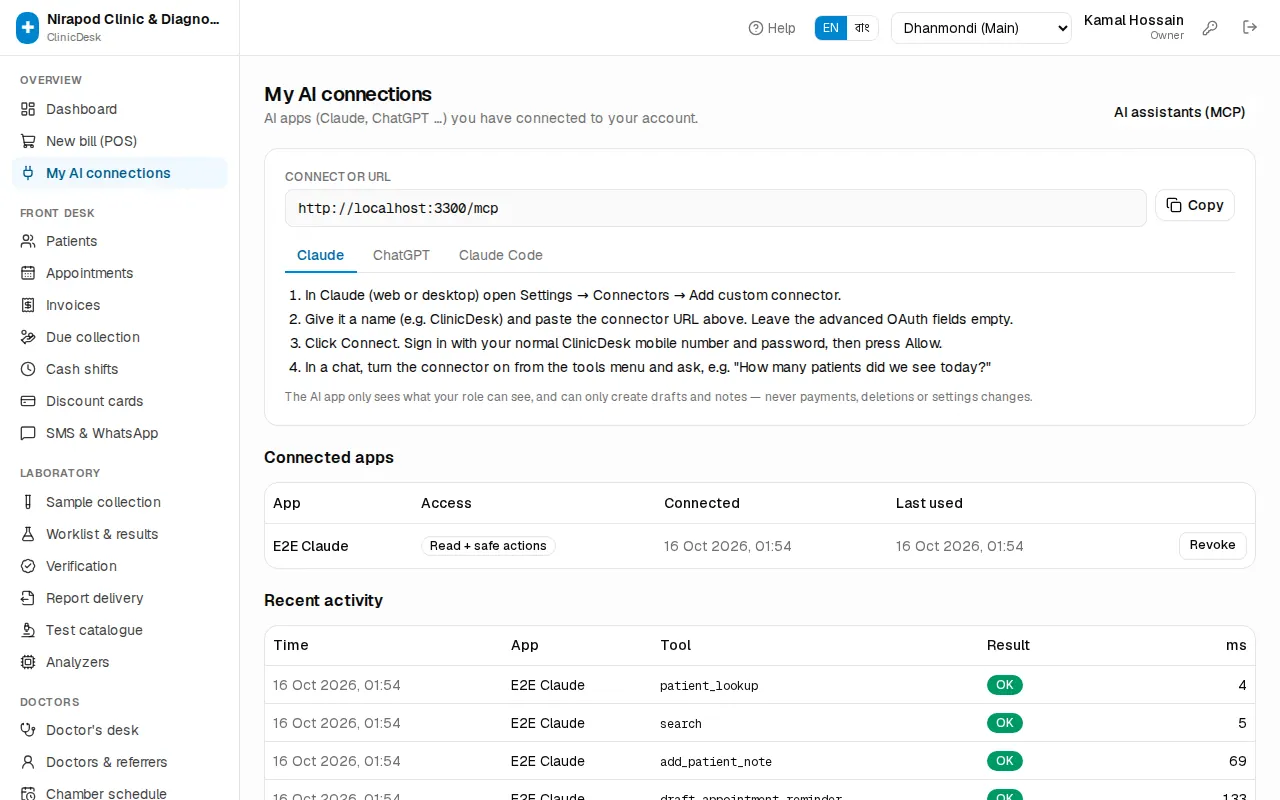This screenshot has width=1280, height=800.
Task: Open the New bill (POS) cart icon
Action: pos(28,141)
